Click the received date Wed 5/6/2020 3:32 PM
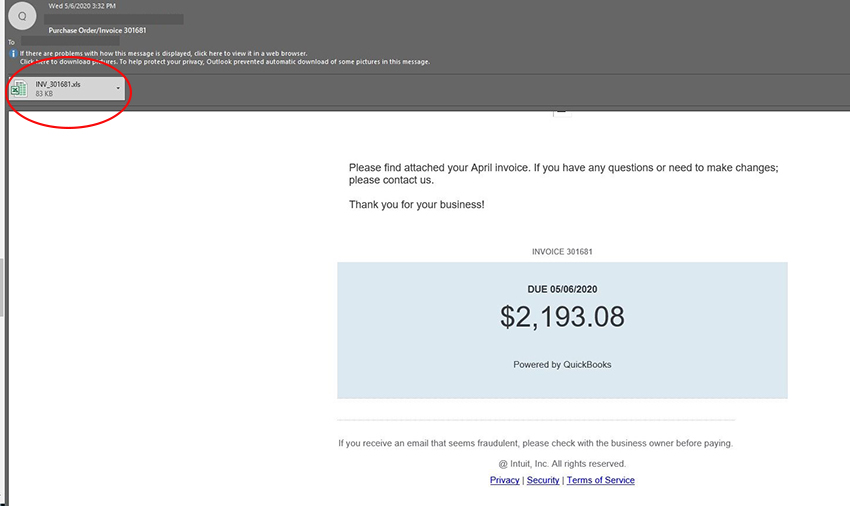Image resolution: width=850 pixels, height=506 pixels. click(82, 6)
